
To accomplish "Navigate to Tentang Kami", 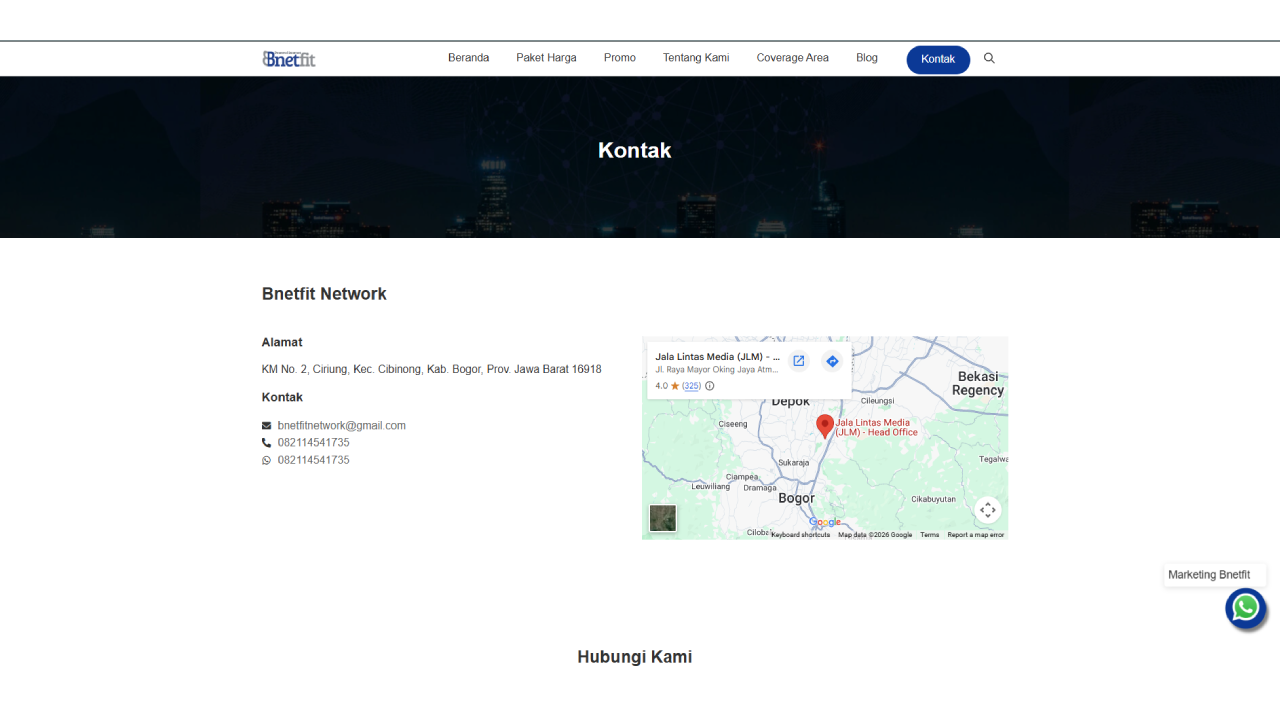I will [x=696, y=58].
